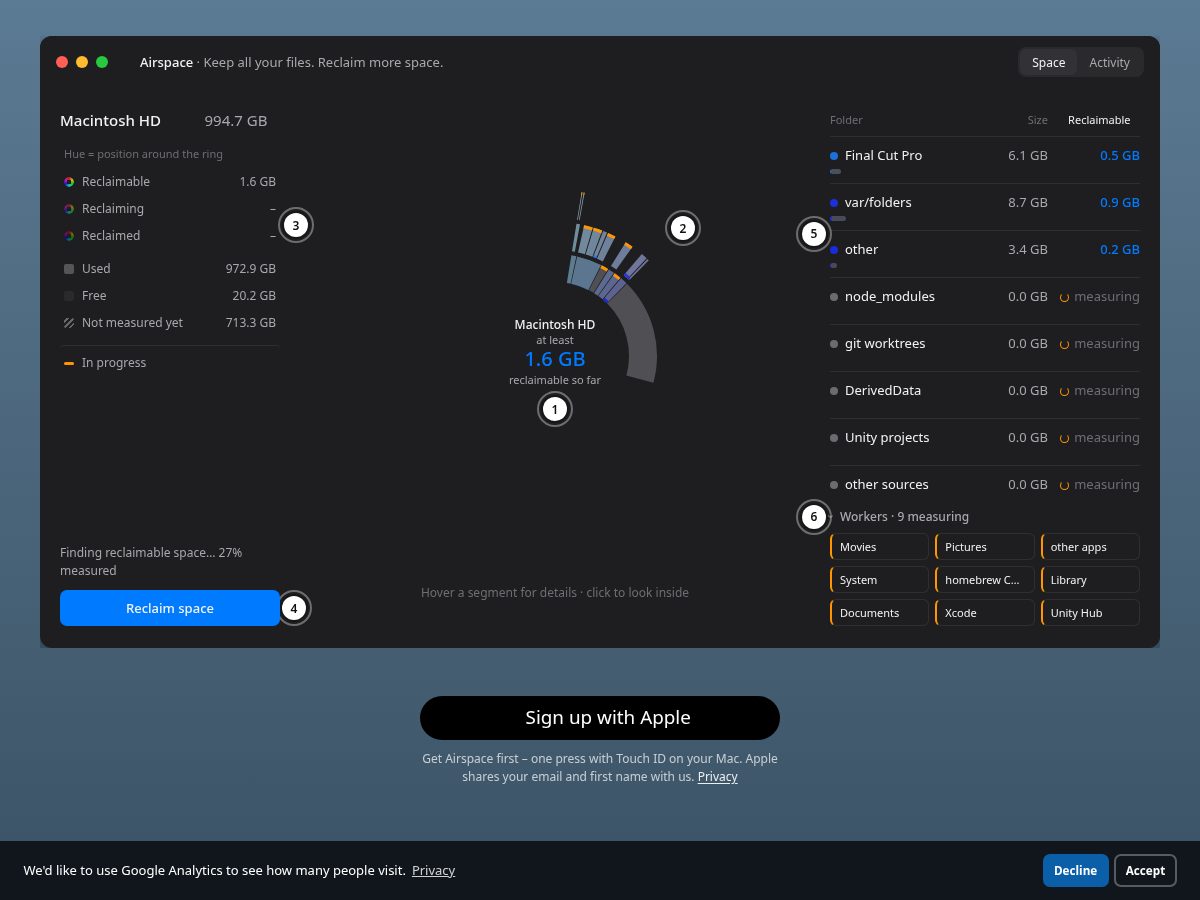Open the Final Cut Pro folder row
The image size is (1200, 900).
tap(985, 160)
